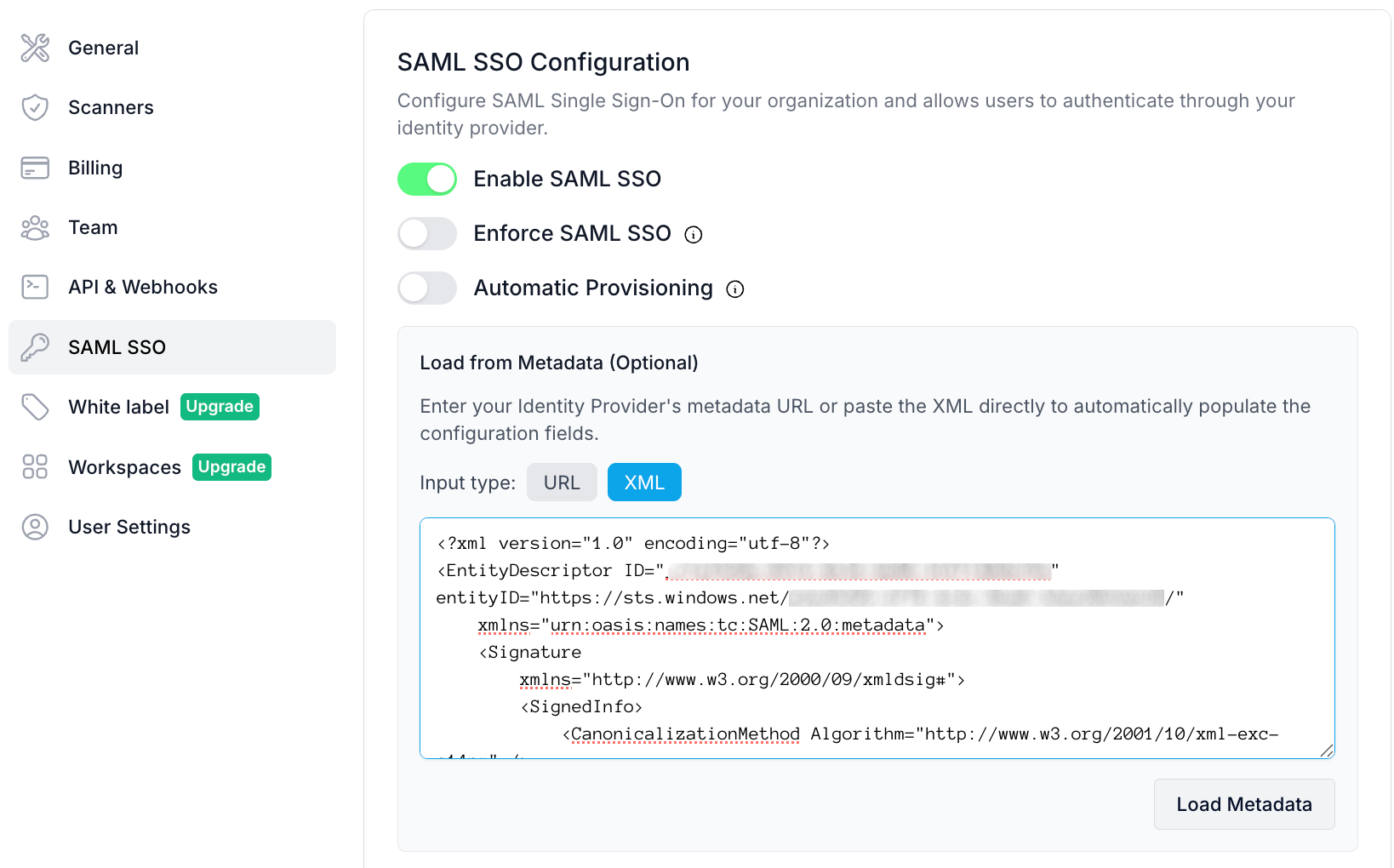
Task: Enable Automatic Provisioning toggle
Action: click(427, 288)
